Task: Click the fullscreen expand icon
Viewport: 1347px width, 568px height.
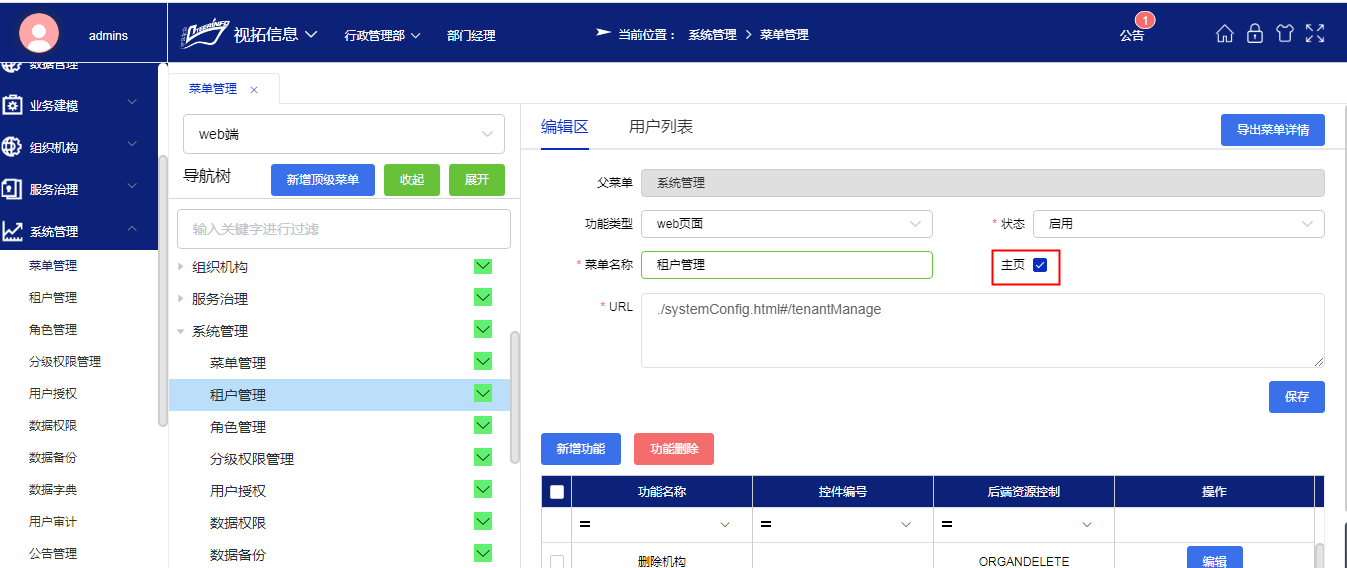Action: tap(1315, 33)
